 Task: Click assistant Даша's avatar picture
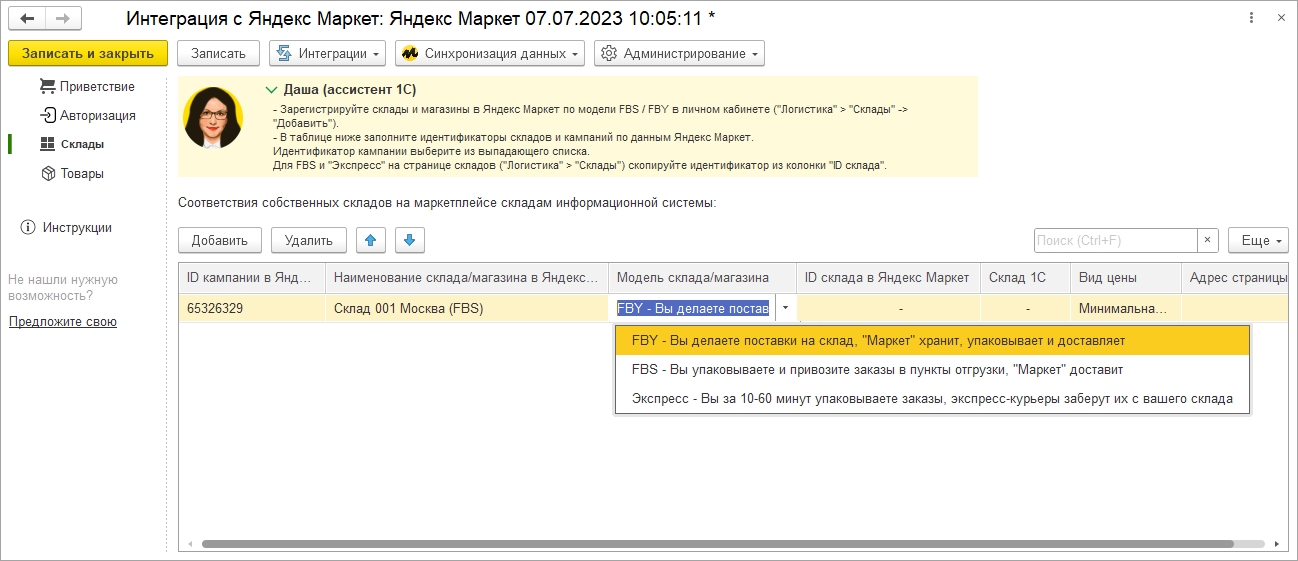coord(213,118)
